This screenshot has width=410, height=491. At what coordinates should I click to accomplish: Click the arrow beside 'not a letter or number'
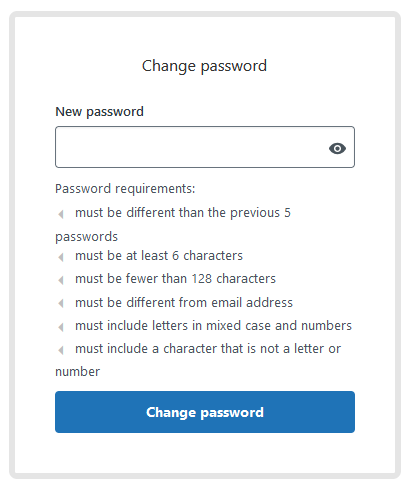61,350
